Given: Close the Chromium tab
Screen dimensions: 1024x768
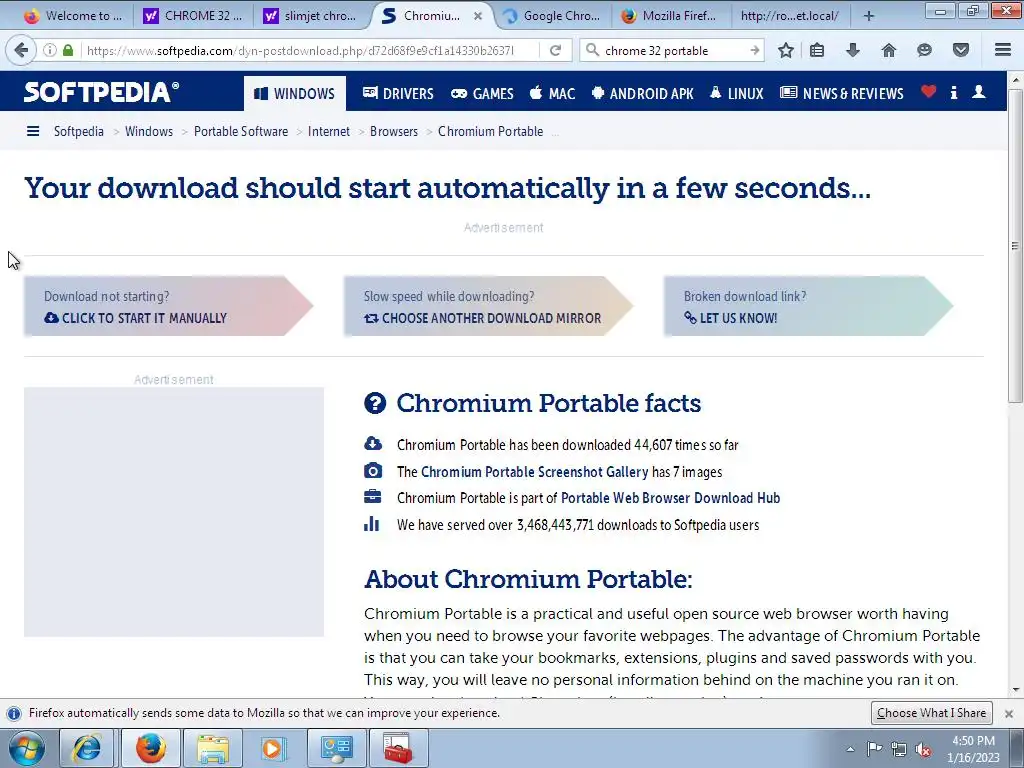Looking at the screenshot, I should pyautogui.click(x=478, y=16).
